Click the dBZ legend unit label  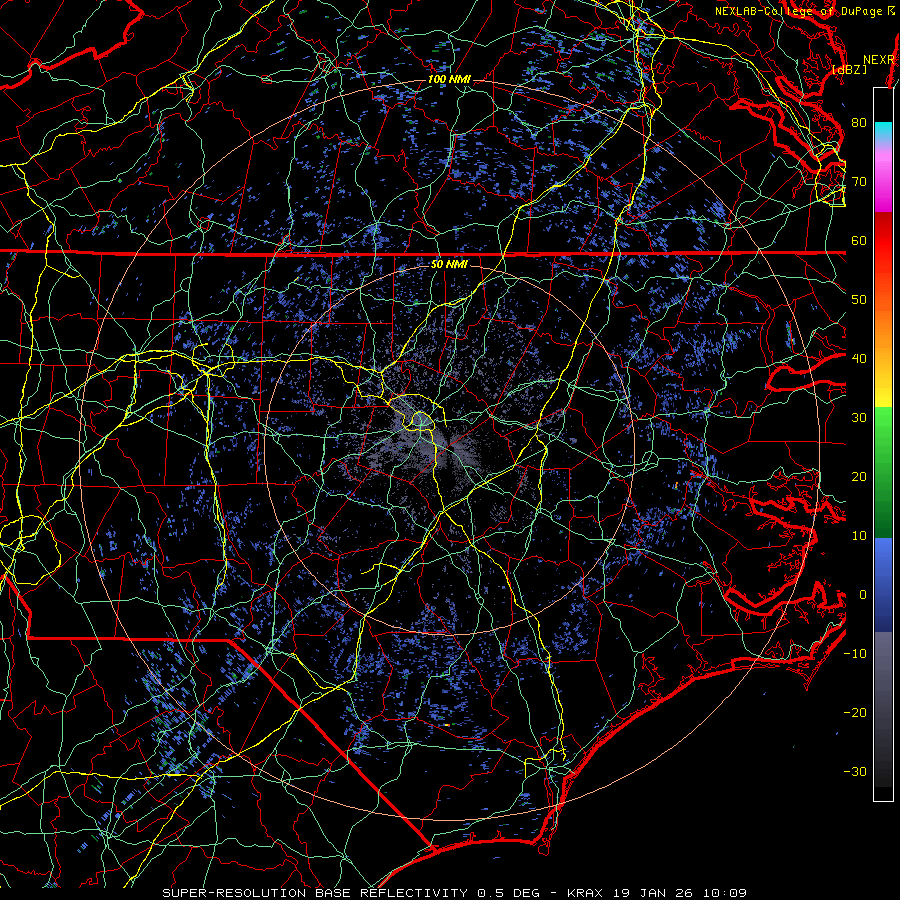pos(850,70)
